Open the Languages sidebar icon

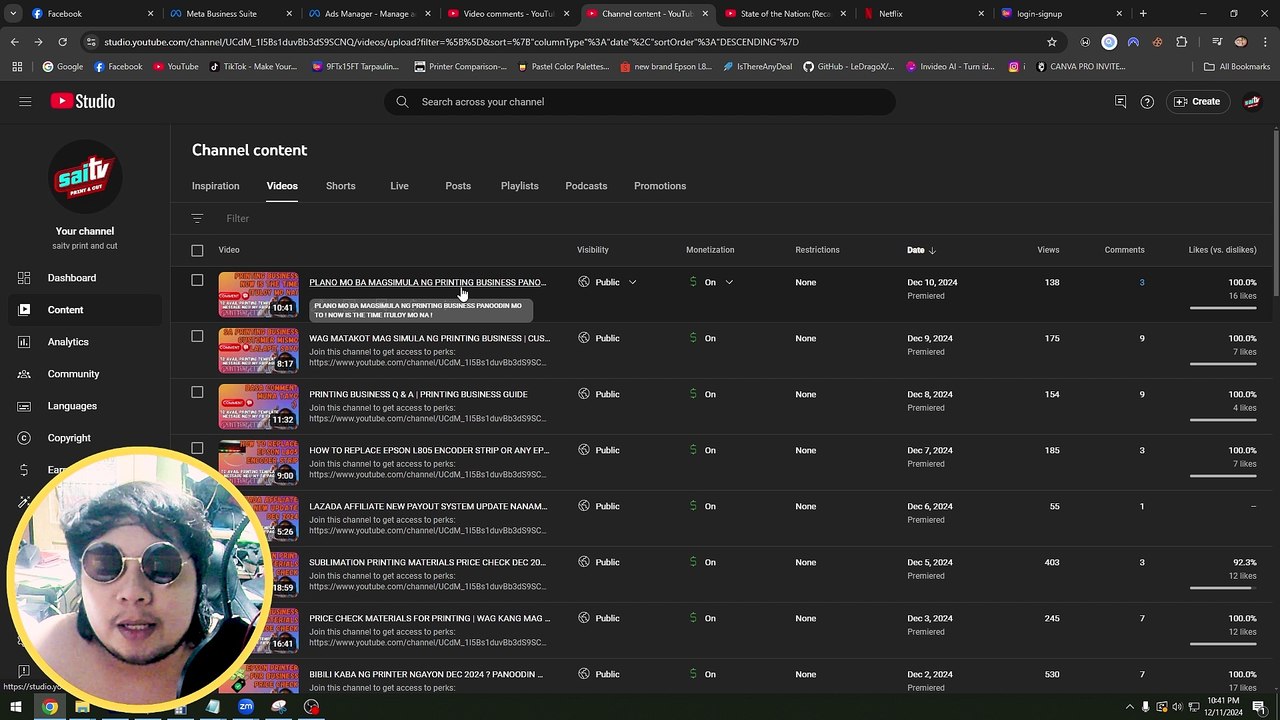tap(24, 406)
